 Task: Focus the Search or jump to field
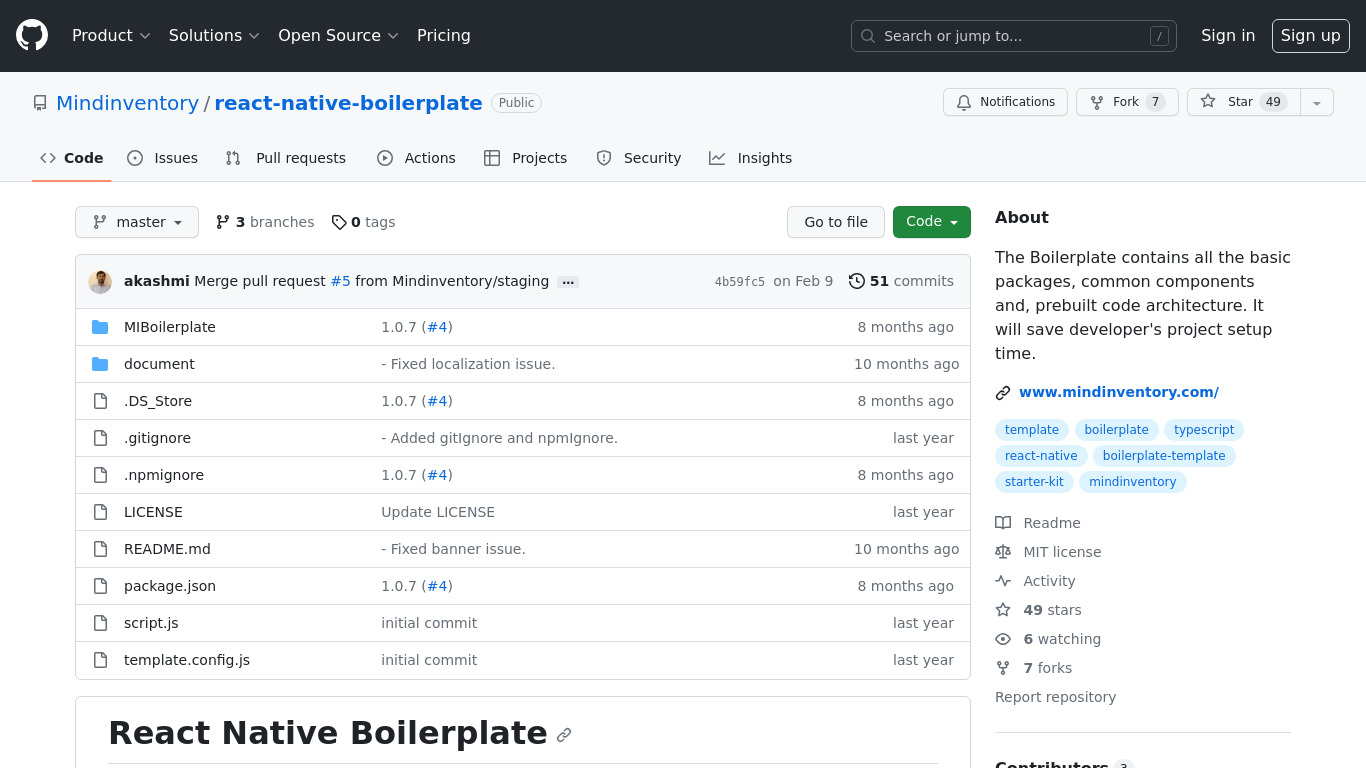(x=1013, y=36)
